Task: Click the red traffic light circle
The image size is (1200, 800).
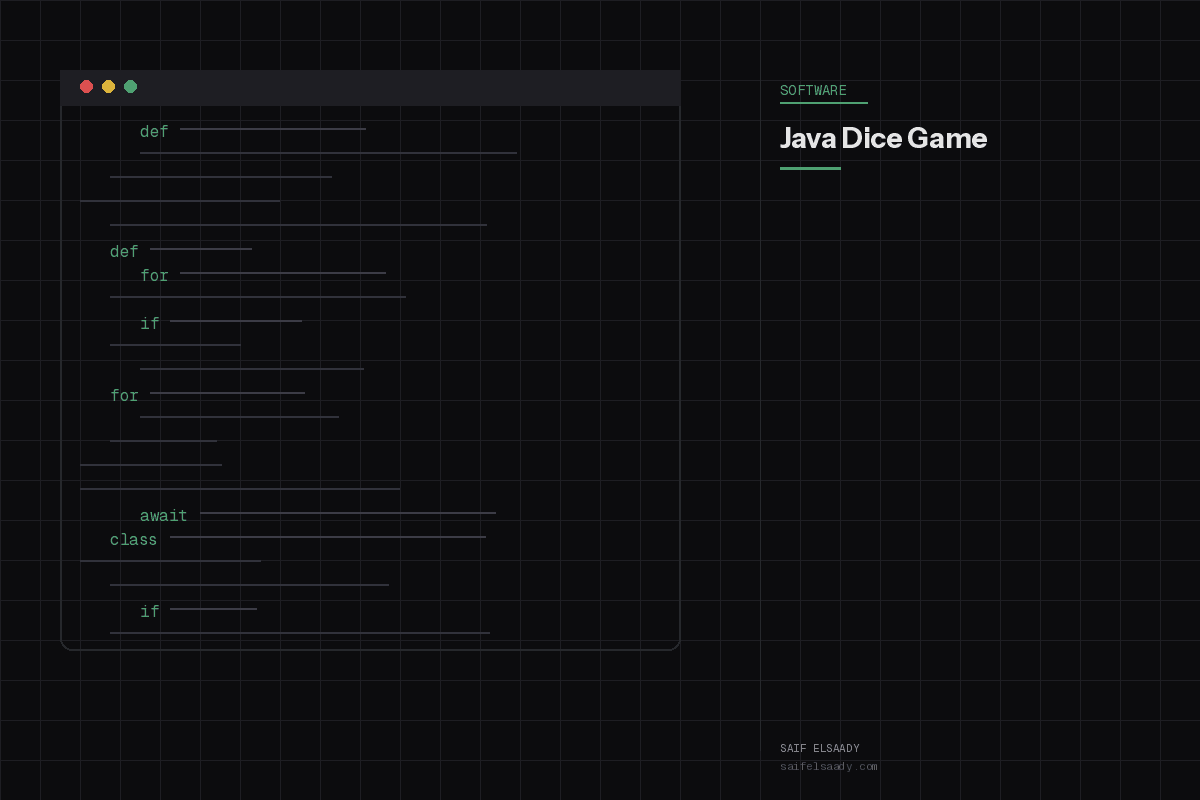Action: coord(87,86)
